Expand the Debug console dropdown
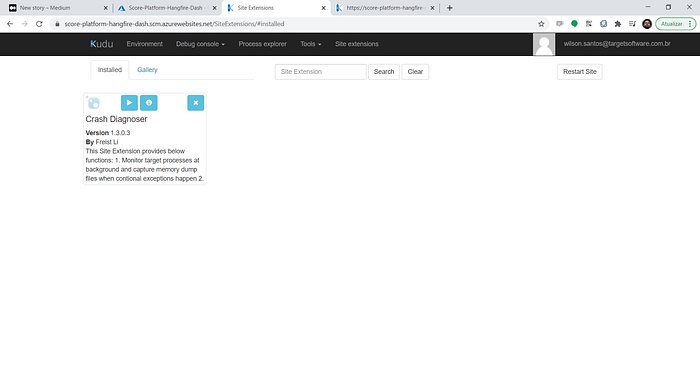 [200, 44]
